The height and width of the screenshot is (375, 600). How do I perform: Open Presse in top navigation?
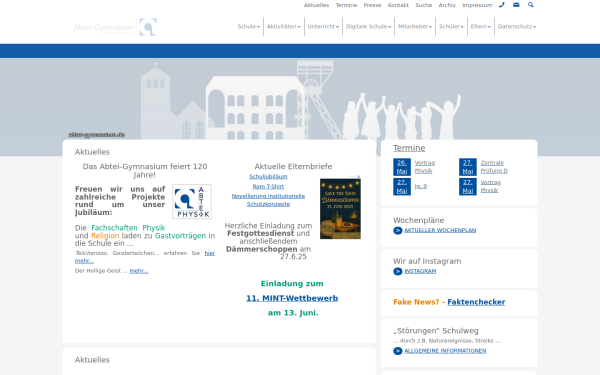[x=372, y=5]
